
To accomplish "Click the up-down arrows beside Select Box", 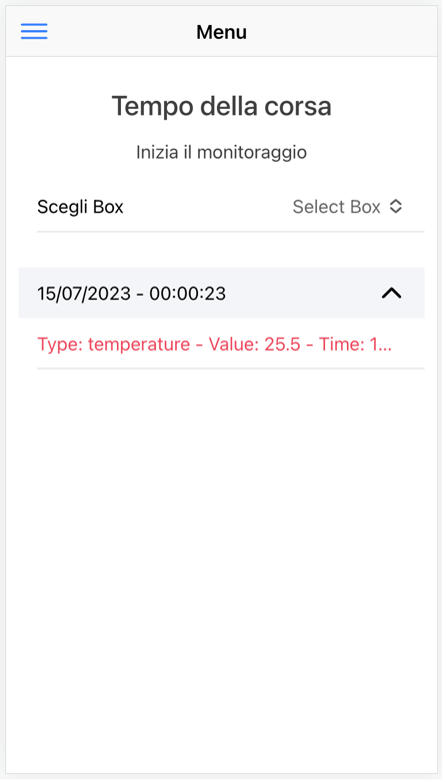I will tap(396, 206).
